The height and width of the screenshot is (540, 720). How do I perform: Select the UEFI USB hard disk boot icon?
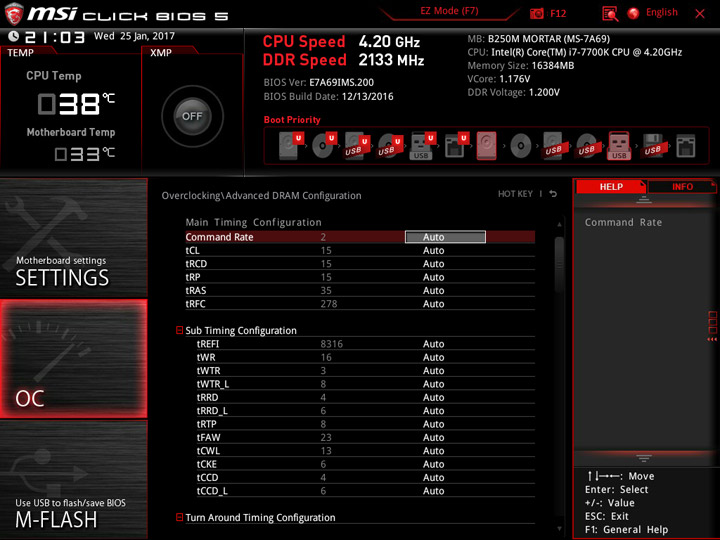[x=357, y=146]
